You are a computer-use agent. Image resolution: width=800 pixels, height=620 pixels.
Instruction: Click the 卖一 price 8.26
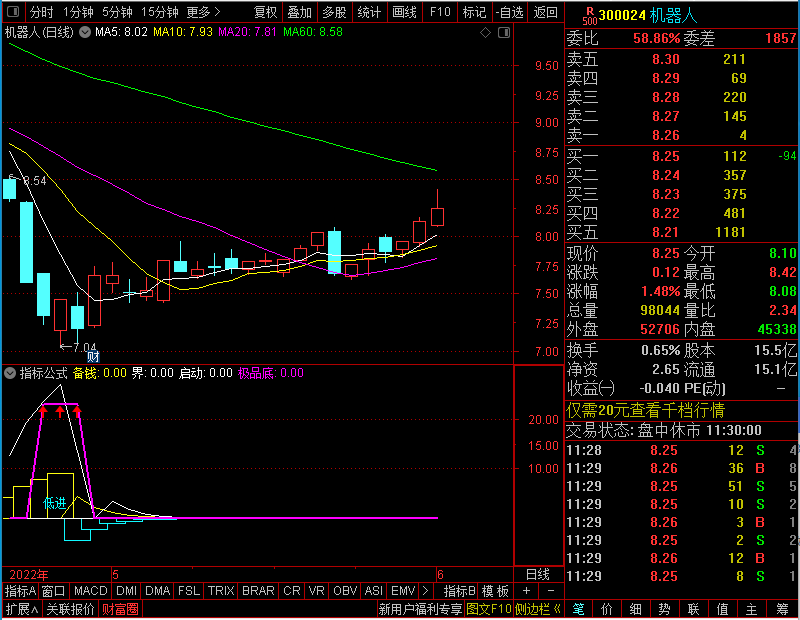(x=666, y=135)
